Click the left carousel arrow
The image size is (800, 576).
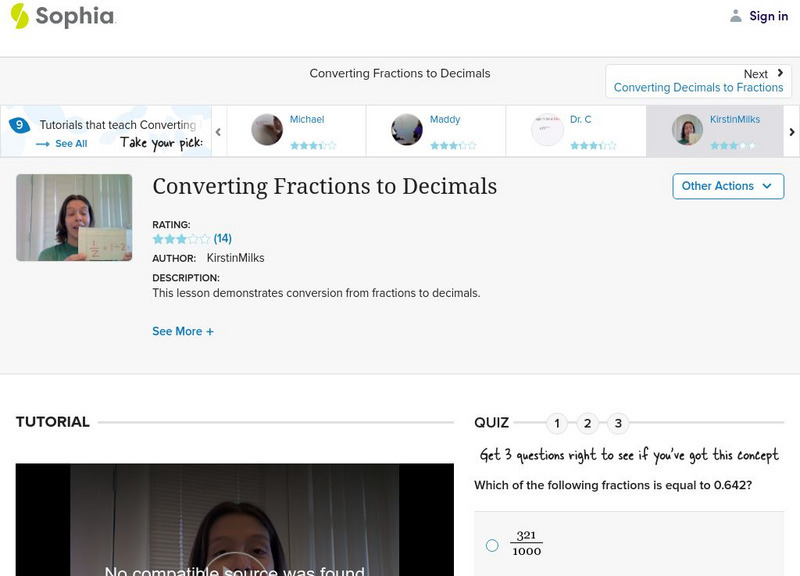[x=218, y=131]
